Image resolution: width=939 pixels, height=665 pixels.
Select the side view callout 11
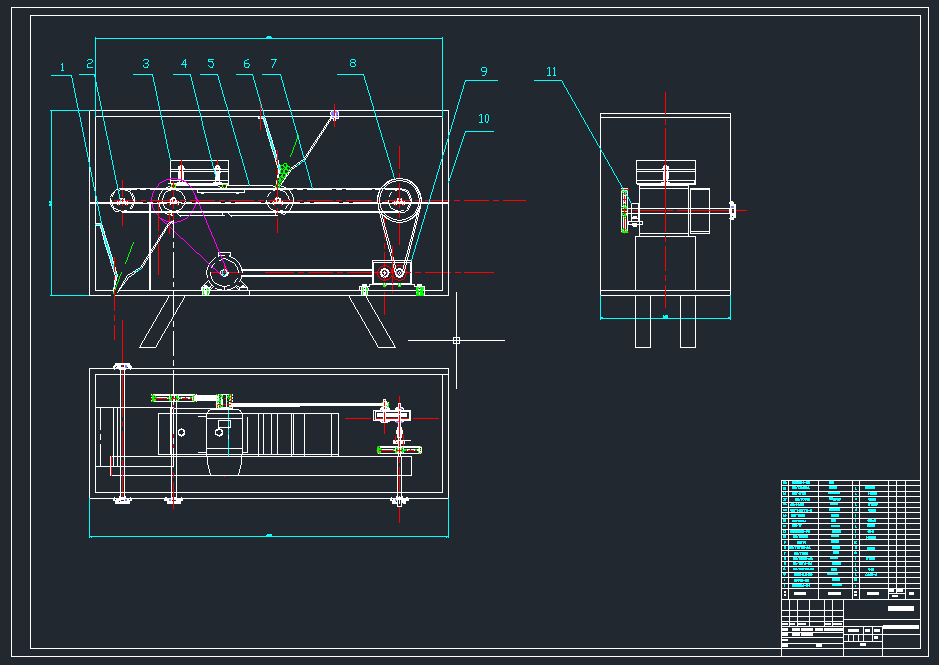coord(552,72)
